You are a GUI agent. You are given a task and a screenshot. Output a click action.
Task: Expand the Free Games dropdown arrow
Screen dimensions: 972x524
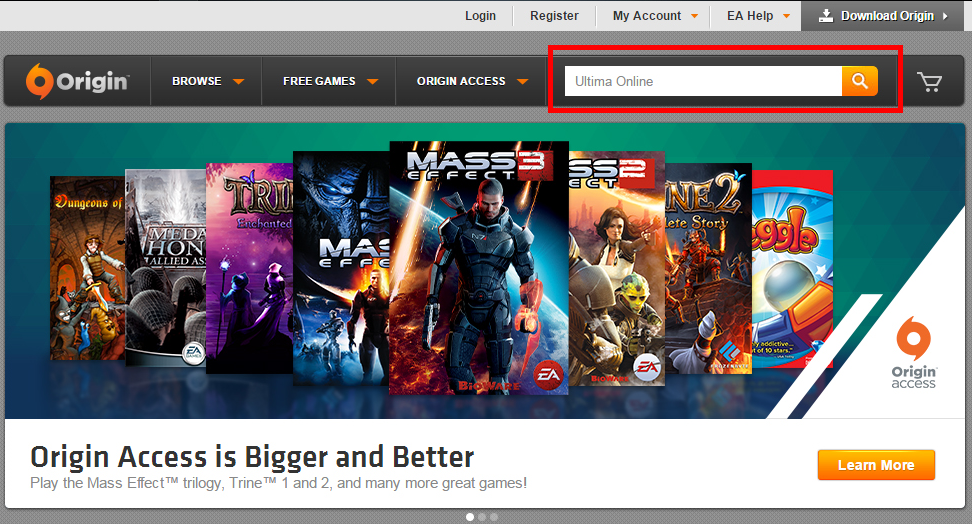click(372, 81)
